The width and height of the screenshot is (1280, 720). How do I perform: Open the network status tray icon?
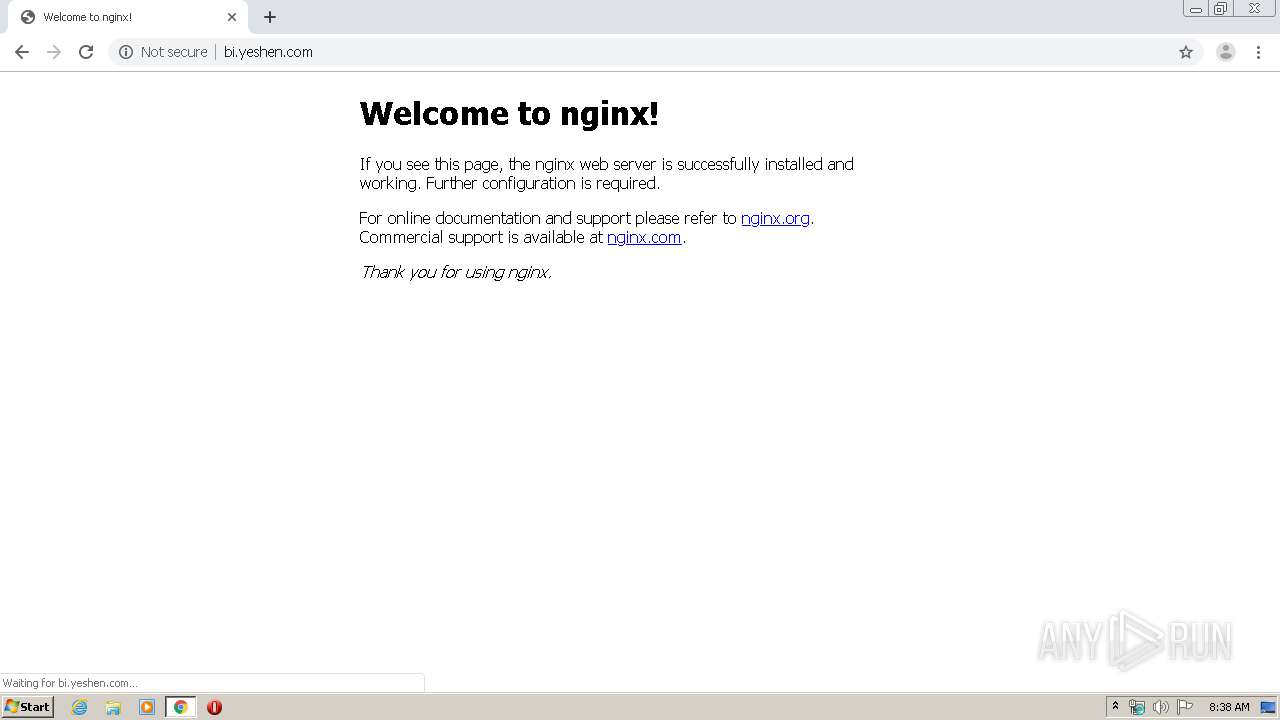tap(1137, 707)
